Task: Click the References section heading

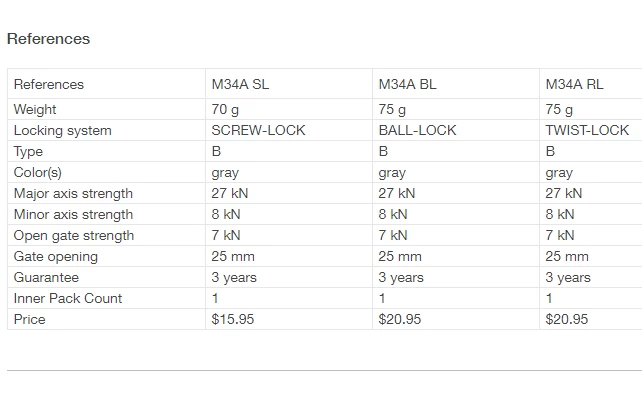Action: click(x=48, y=39)
